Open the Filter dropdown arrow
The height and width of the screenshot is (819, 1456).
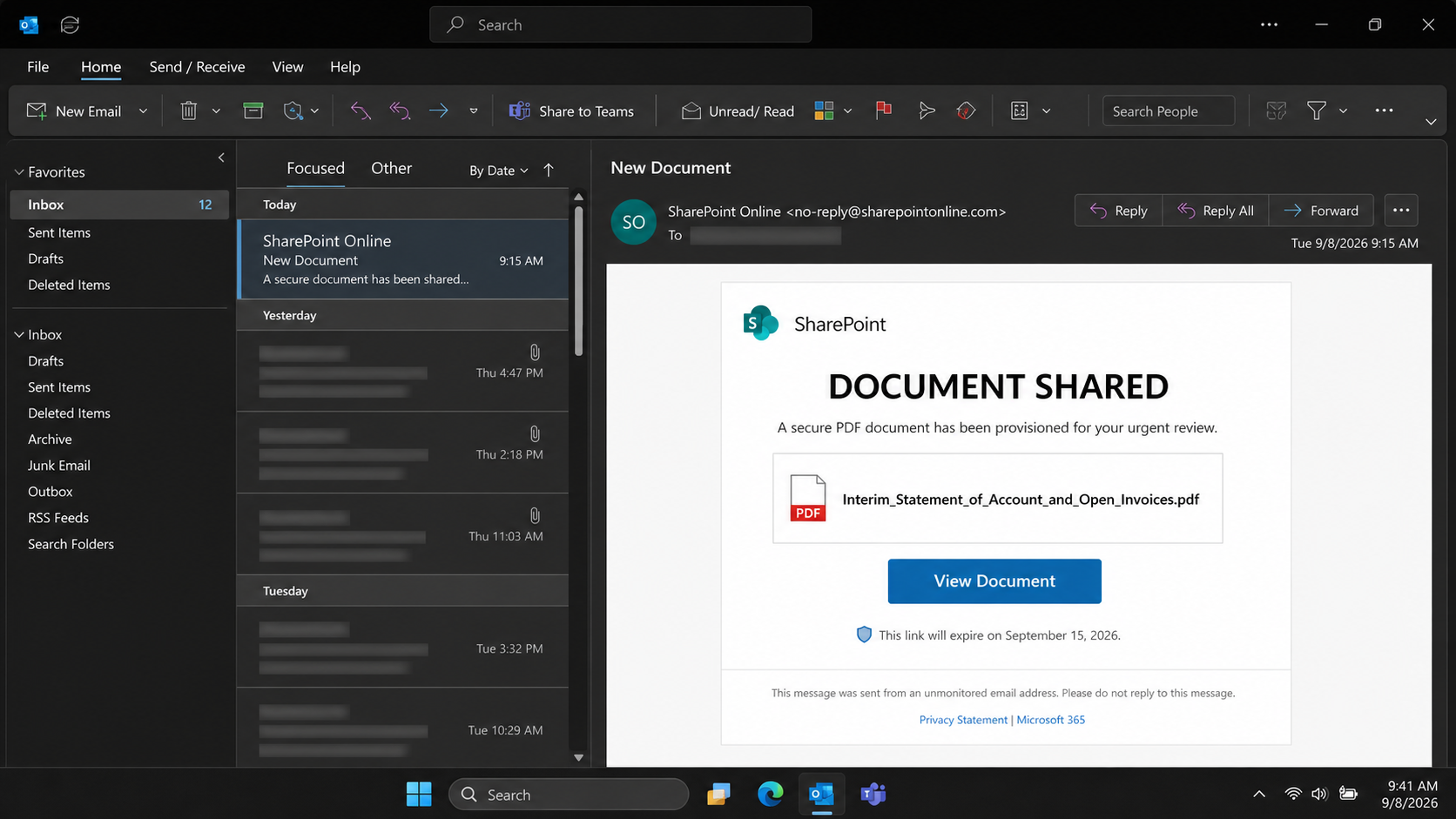[x=1343, y=111]
